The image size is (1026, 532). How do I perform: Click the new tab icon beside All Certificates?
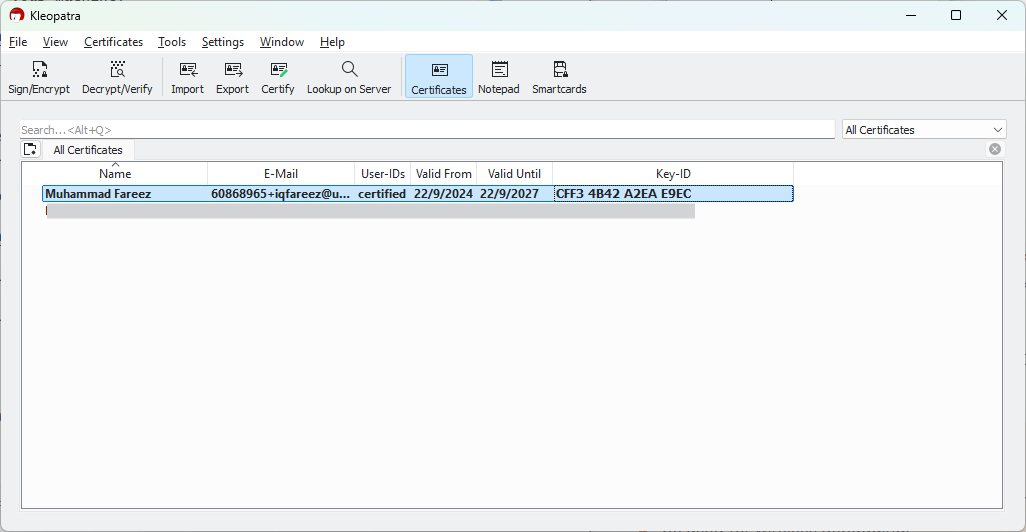coord(30,149)
